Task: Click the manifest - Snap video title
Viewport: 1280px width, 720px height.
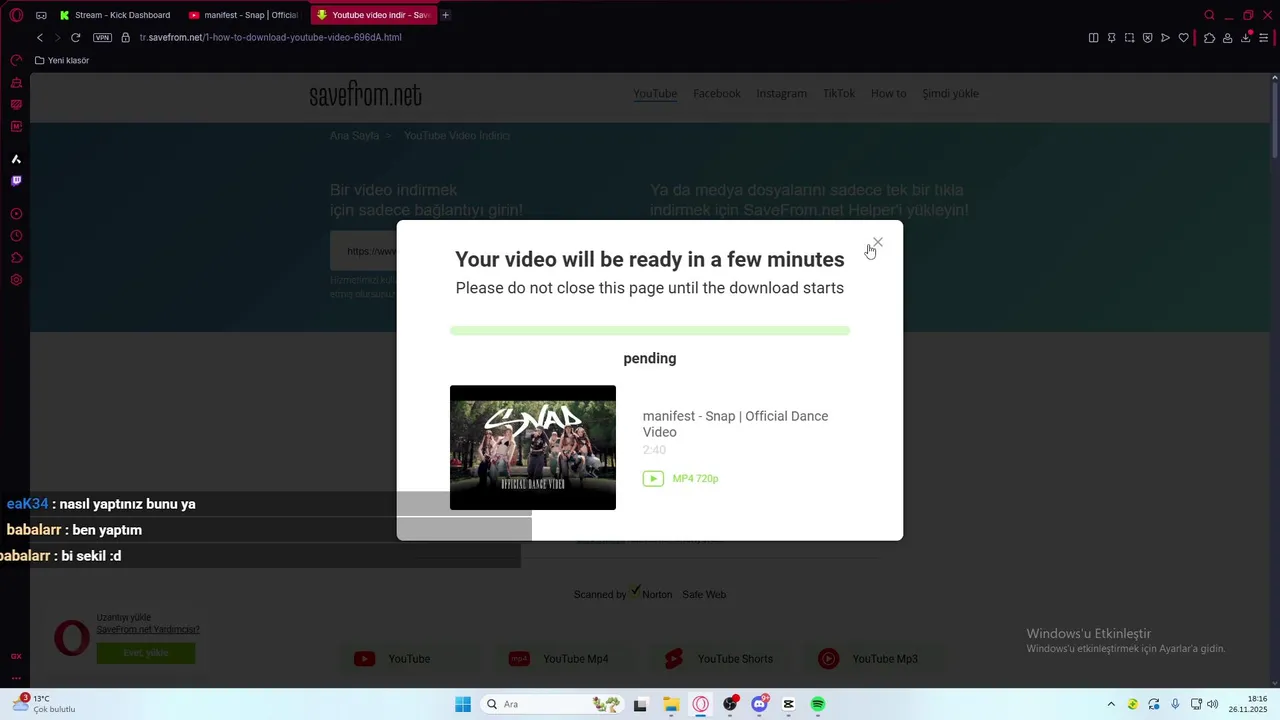Action: pyautogui.click(x=735, y=424)
